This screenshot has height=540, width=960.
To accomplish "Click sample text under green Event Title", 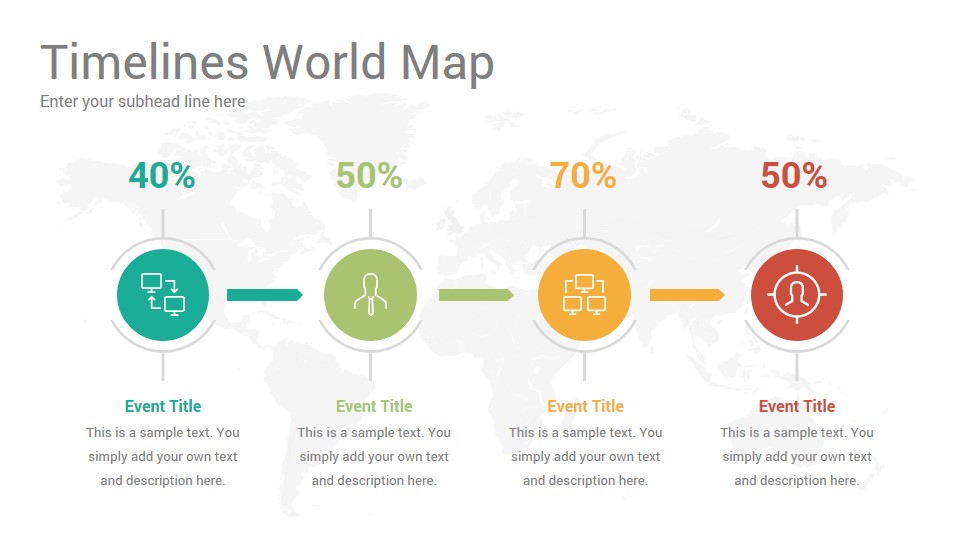I will coord(374,457).
